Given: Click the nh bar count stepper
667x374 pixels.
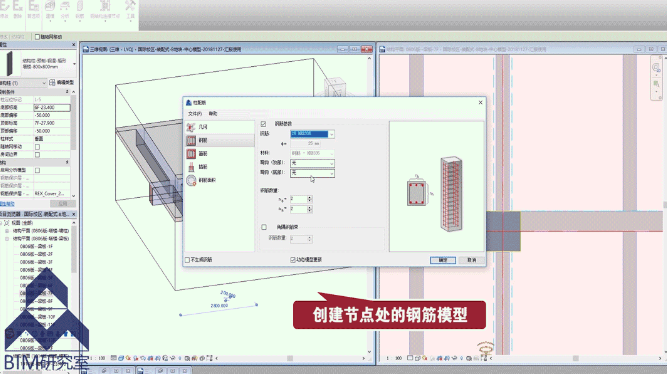Looking at the screenshot, I should 310,209.
